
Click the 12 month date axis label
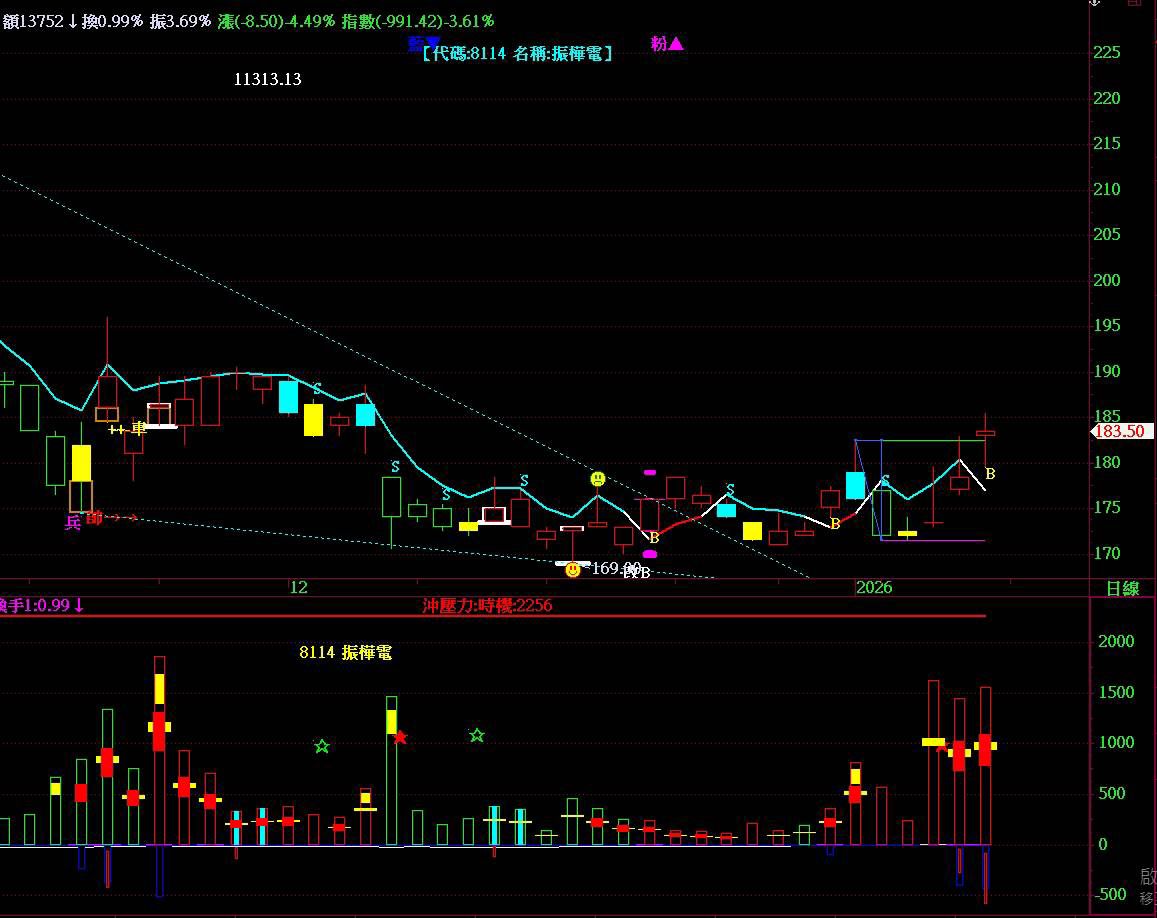pos(298,587)
